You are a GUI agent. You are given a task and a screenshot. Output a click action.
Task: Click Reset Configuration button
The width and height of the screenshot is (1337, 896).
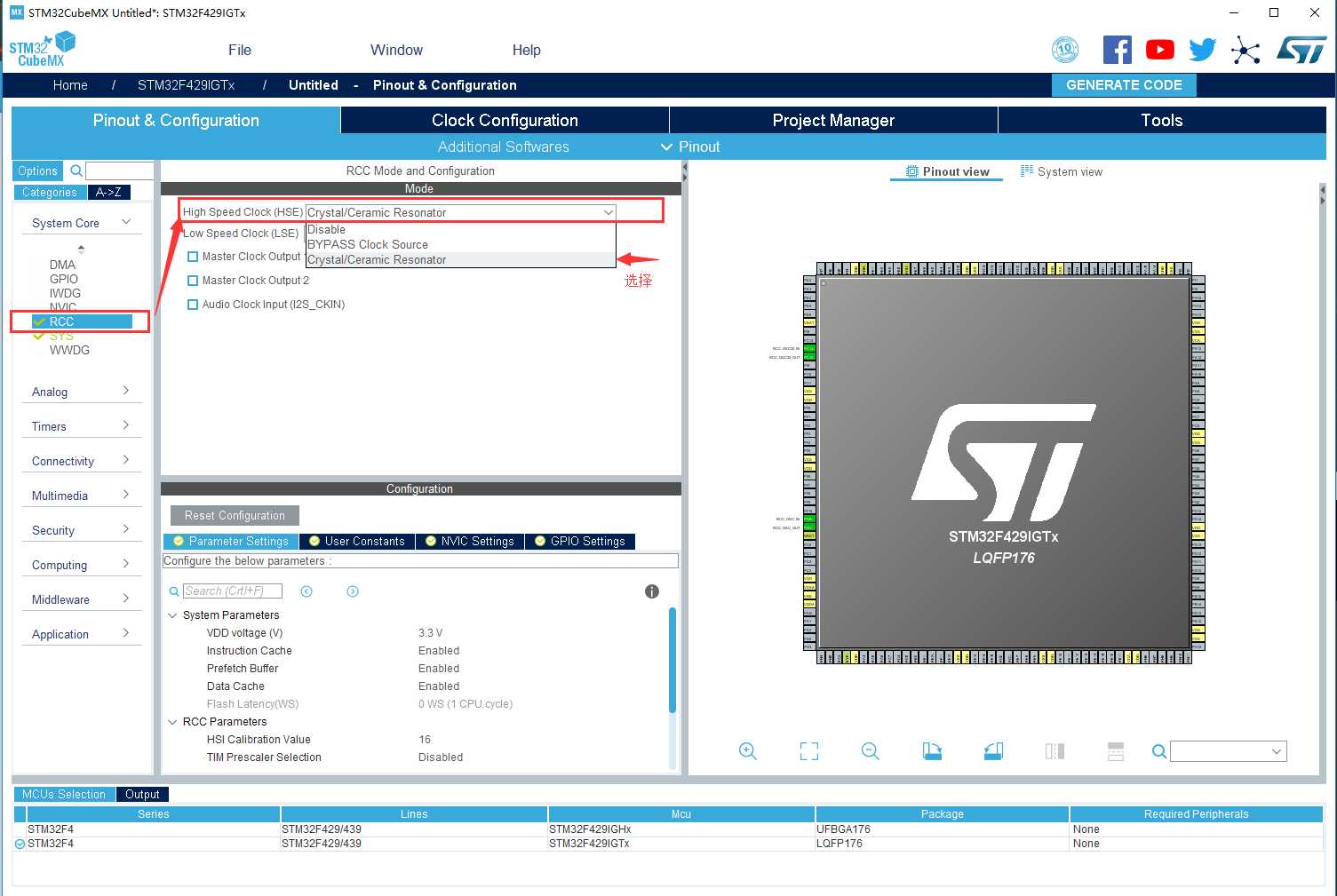(235, 515)
